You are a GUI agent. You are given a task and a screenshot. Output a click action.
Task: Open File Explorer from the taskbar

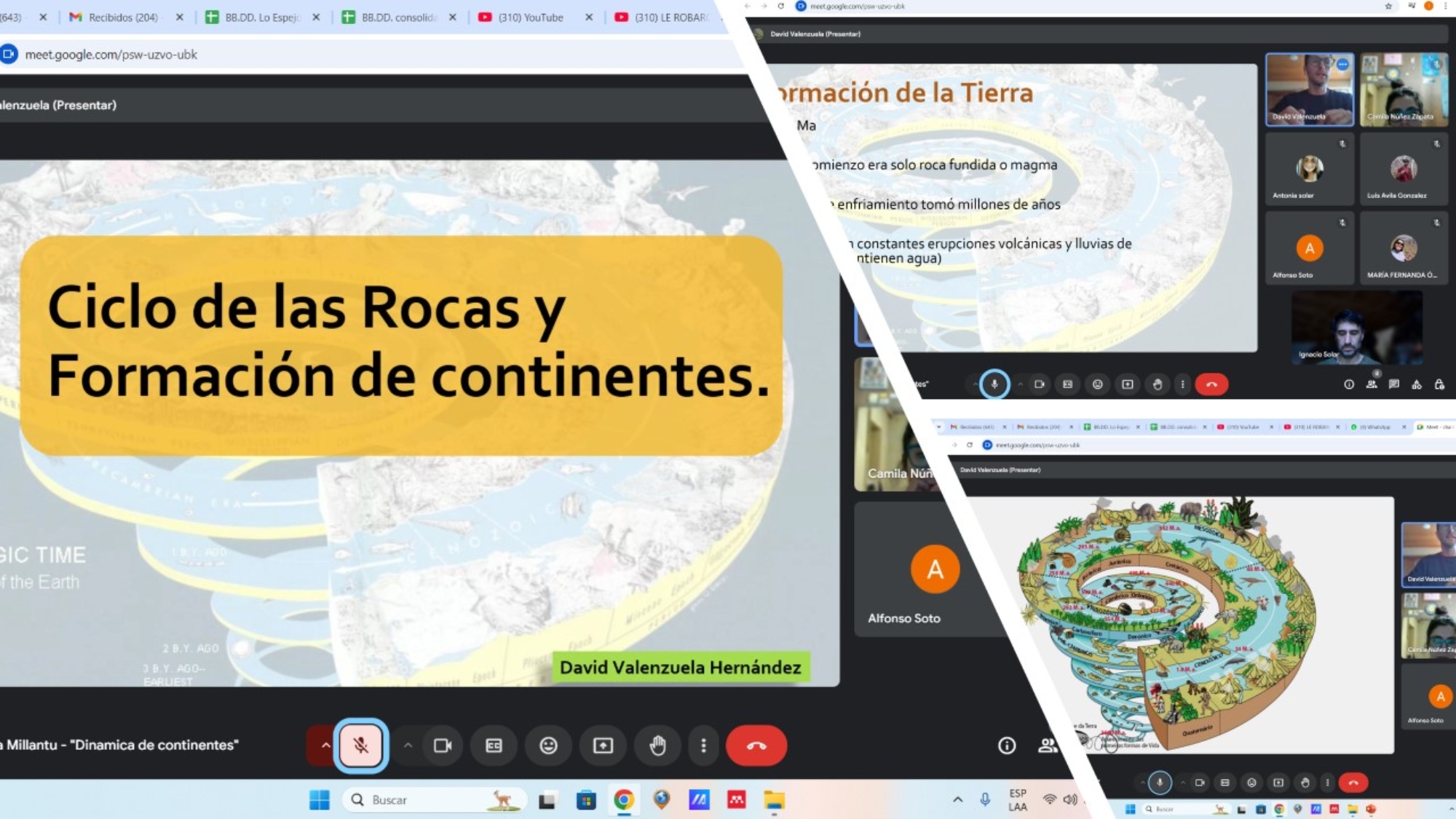tap(774, 800)
